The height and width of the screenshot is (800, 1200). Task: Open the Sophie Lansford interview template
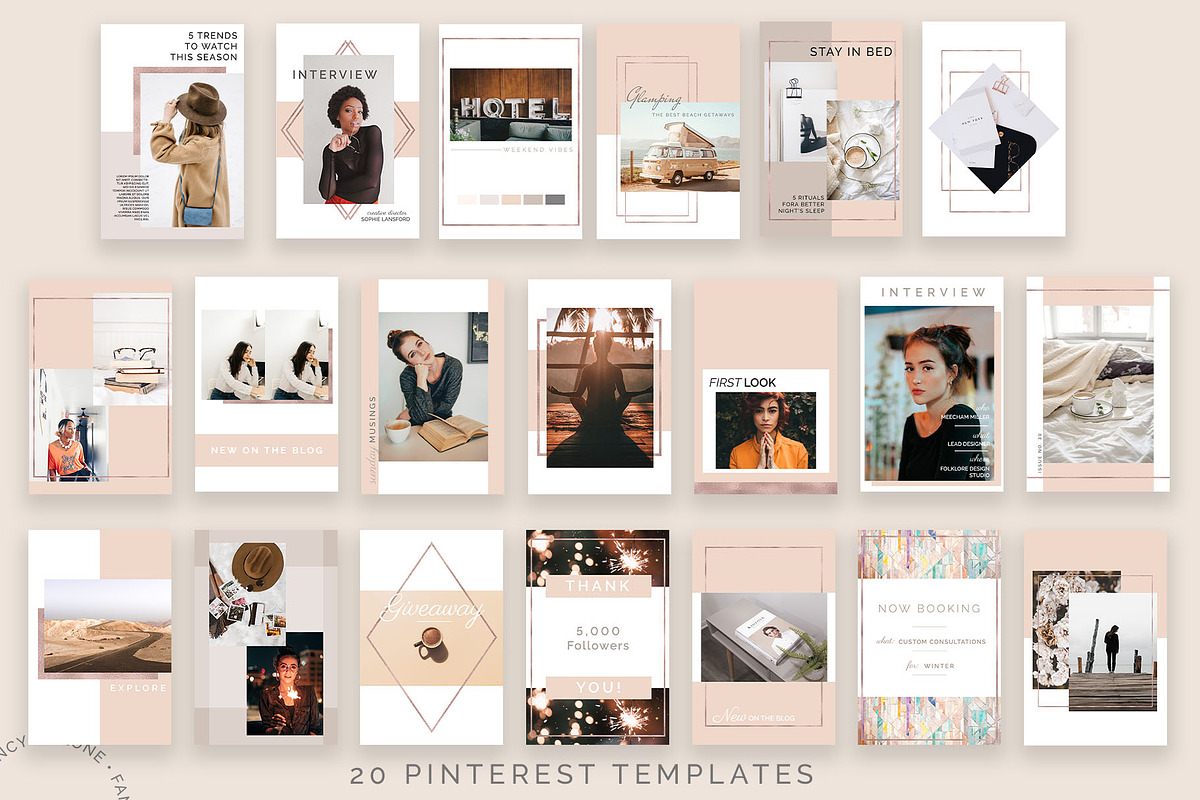[x=347, y=131]
